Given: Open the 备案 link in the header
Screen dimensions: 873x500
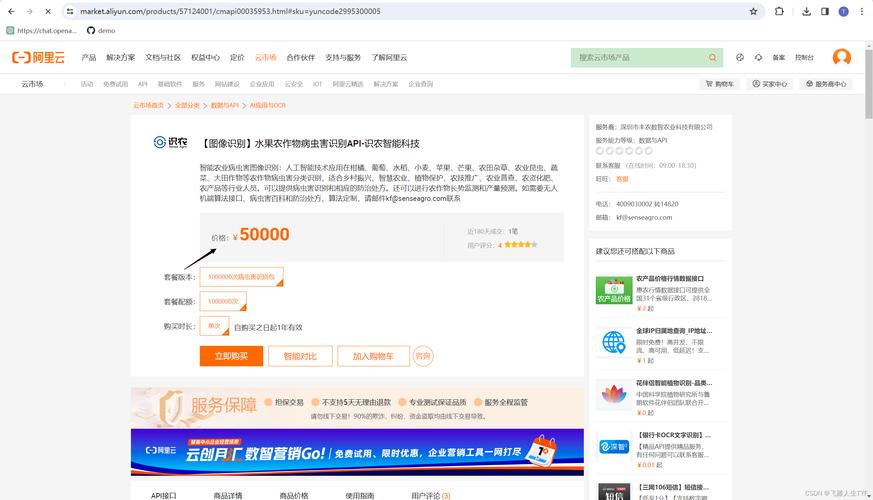Looking at the screenshot, I should coord(778,57).
